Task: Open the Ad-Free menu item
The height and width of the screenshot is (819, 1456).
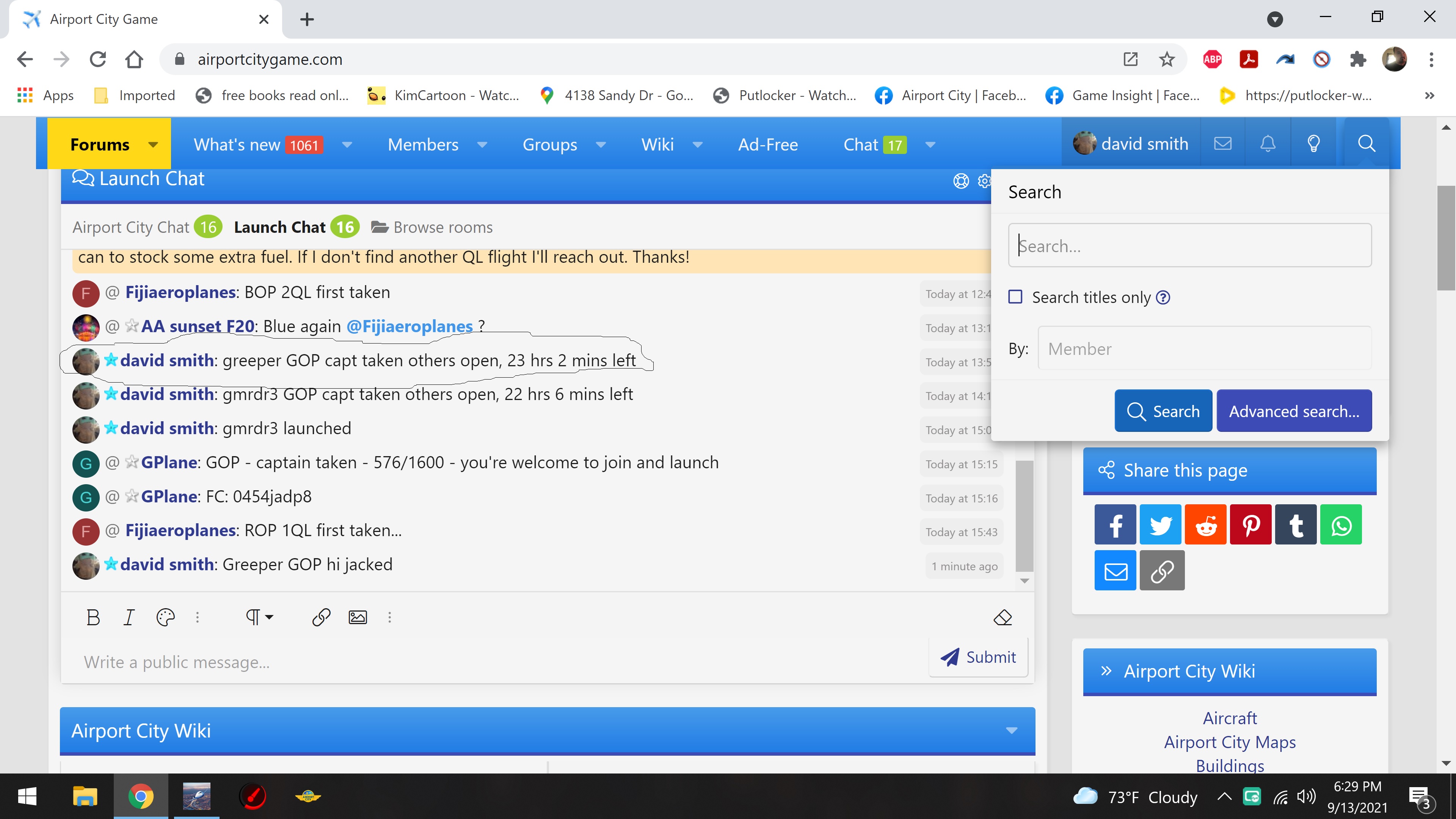Action: point(767,145)
